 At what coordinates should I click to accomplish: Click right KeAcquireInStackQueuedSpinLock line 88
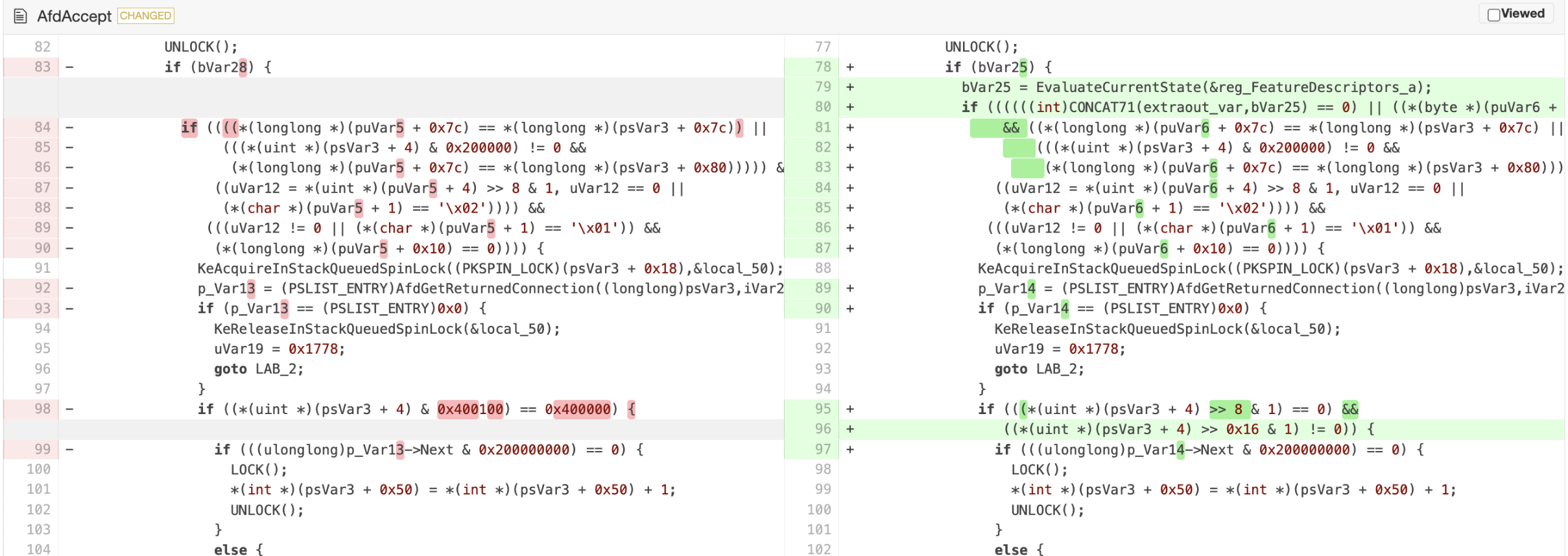point(1271,269)
